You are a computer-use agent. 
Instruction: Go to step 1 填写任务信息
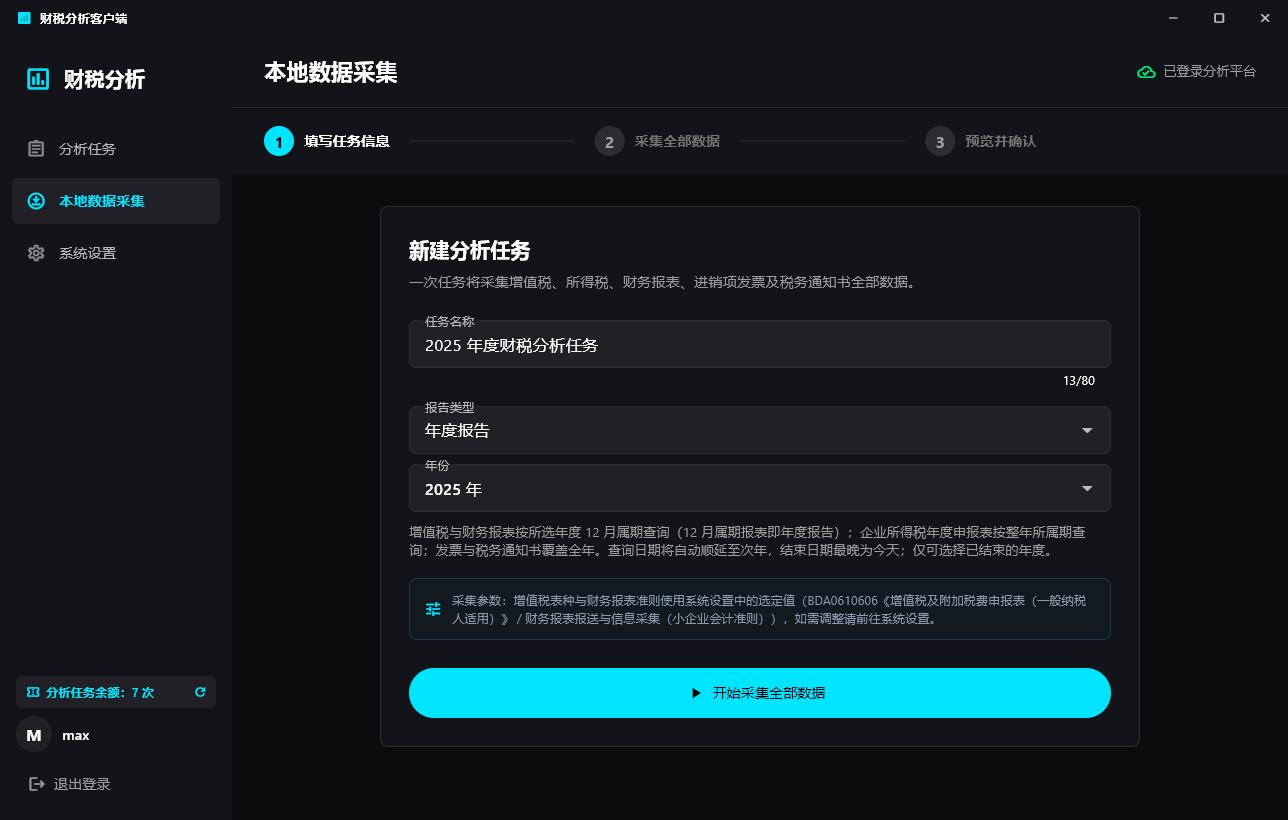pyautogui.click(x=327, y=141)
